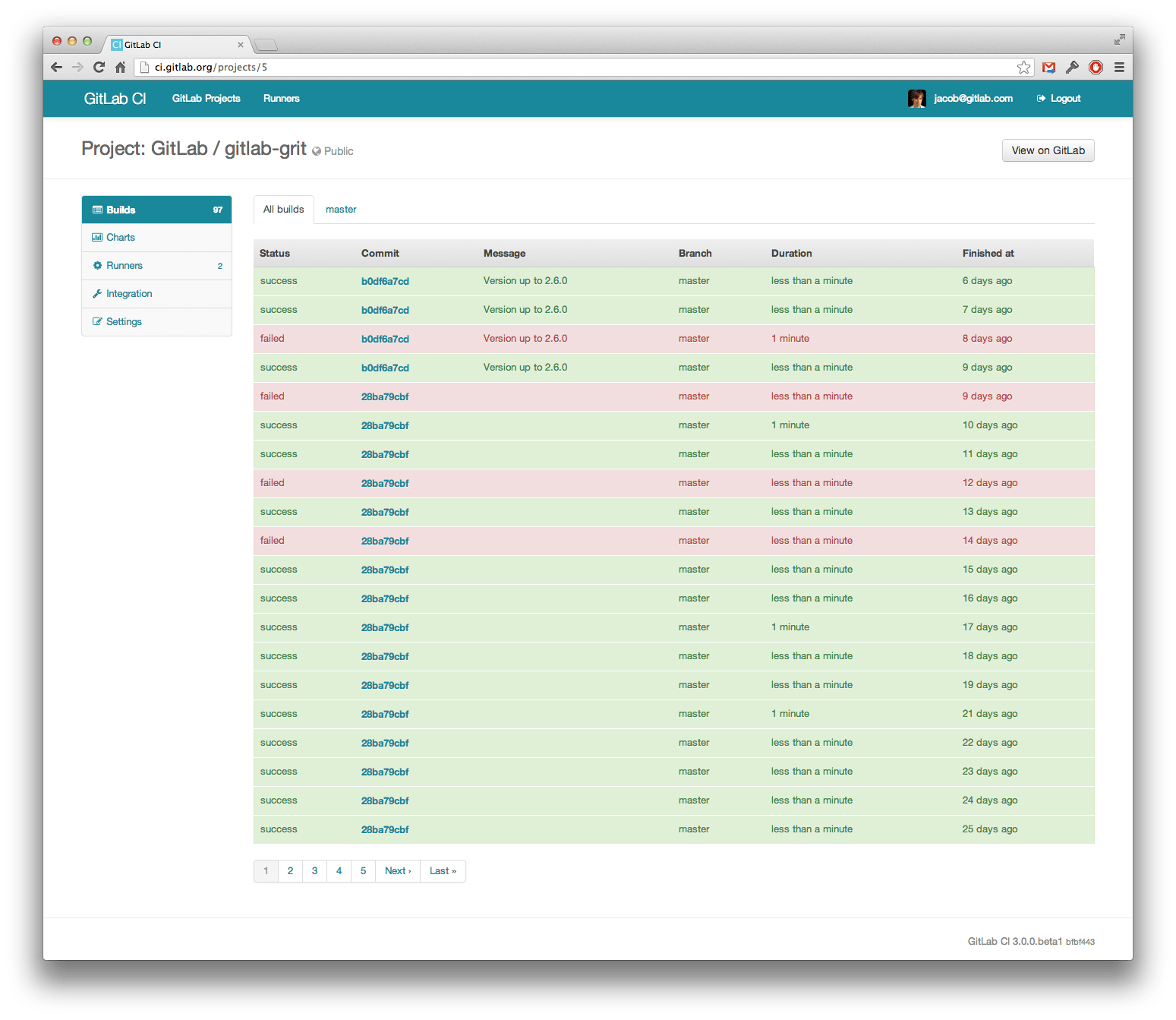Image resolution: width=1176 pixels, height=1020 pixels.
Task: Click the View on GitLab button
Action: coord(1048,150)
